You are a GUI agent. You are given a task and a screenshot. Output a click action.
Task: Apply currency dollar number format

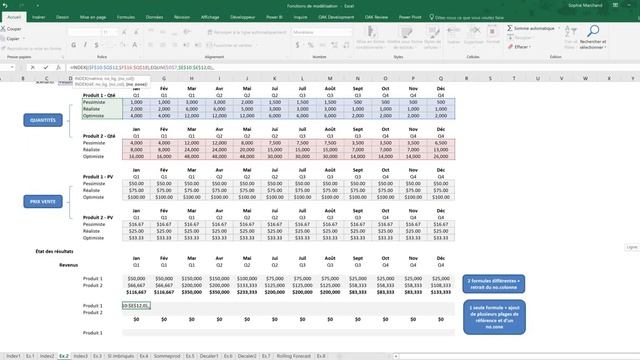[x=298, y=45]
